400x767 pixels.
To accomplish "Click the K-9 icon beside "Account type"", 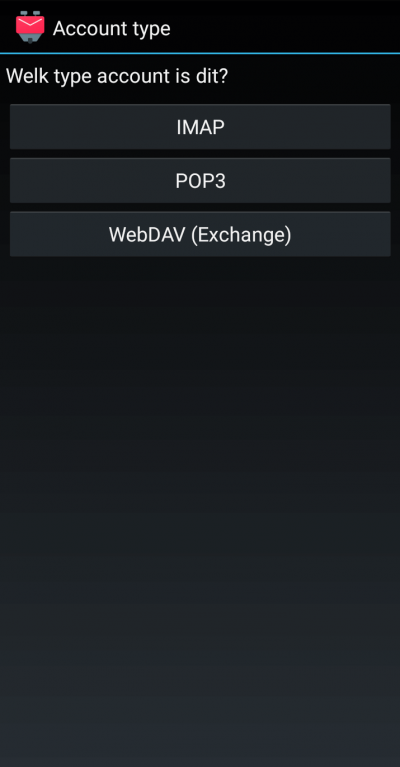I will click(30, 27).
